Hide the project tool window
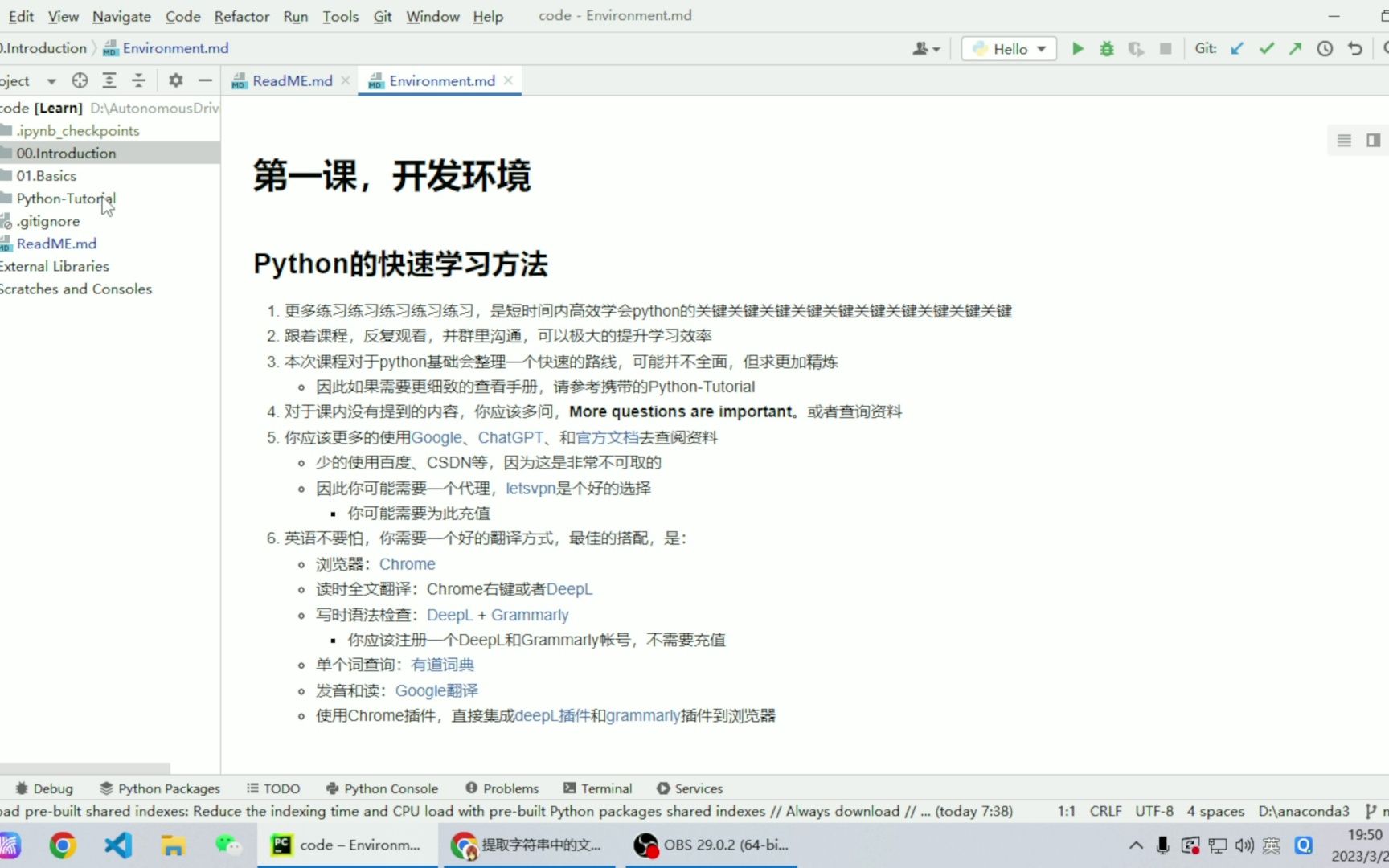The image size is (1389, 868). pyautogui.click(x=205, y=80)
